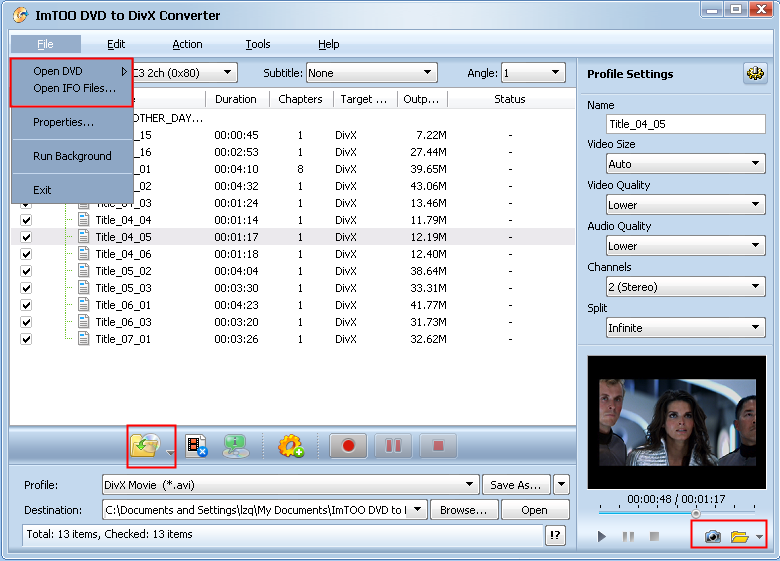Click the file icon of Title_05_02
The height and width of the screenshot is (561, 780).
coord(84,271)
